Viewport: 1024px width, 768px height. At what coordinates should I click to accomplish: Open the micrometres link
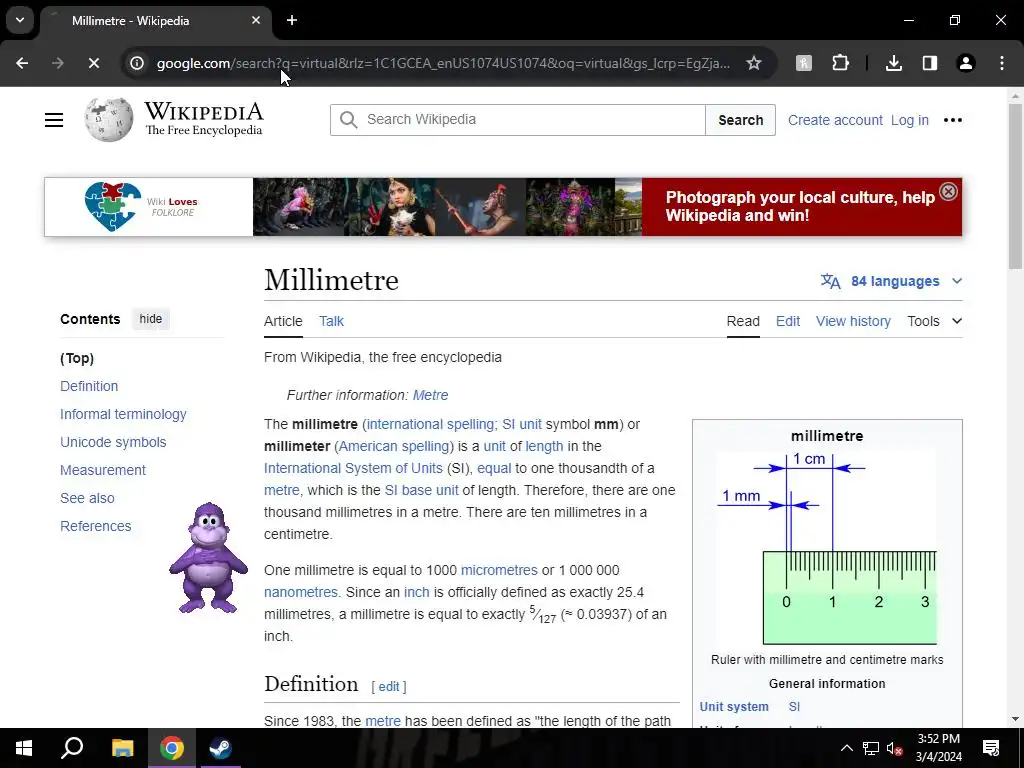(x=499, y=570)
